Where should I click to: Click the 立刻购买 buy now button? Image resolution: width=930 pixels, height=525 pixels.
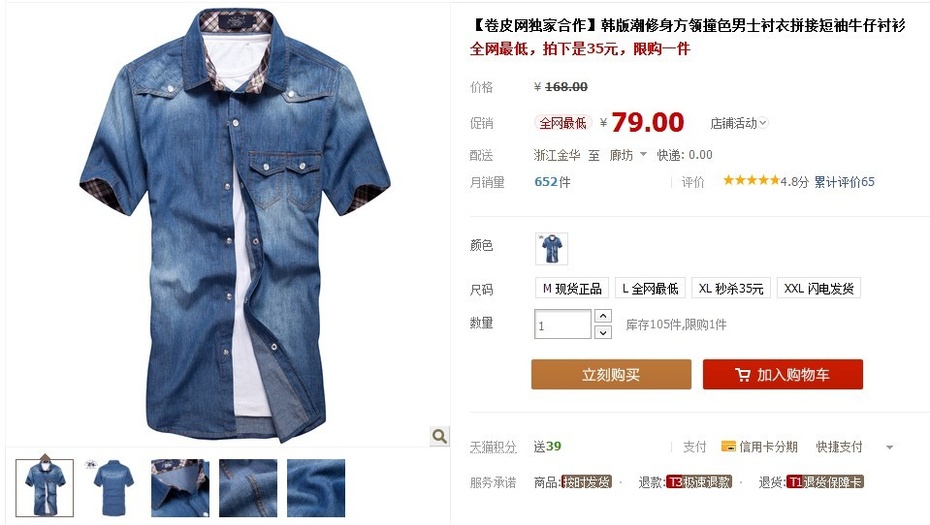(x=611, y=374)
